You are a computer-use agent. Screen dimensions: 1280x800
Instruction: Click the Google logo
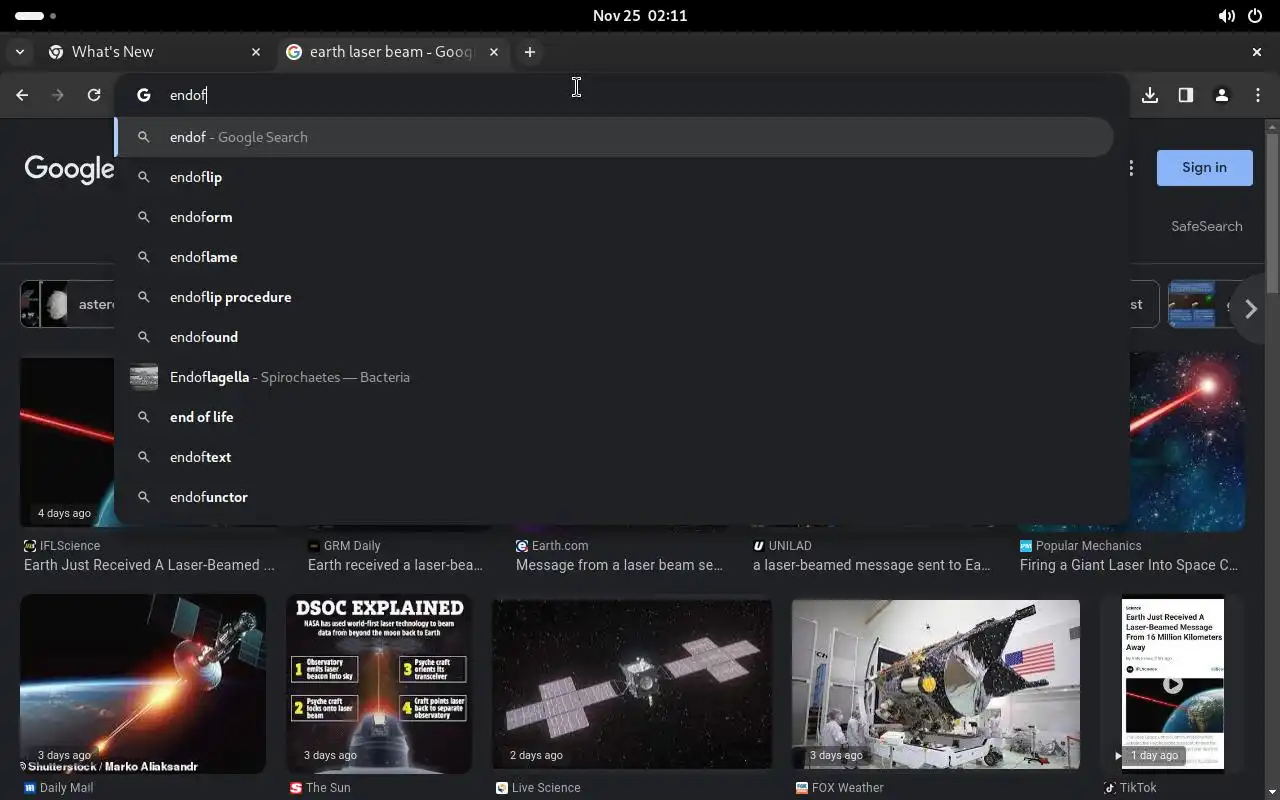69,169
